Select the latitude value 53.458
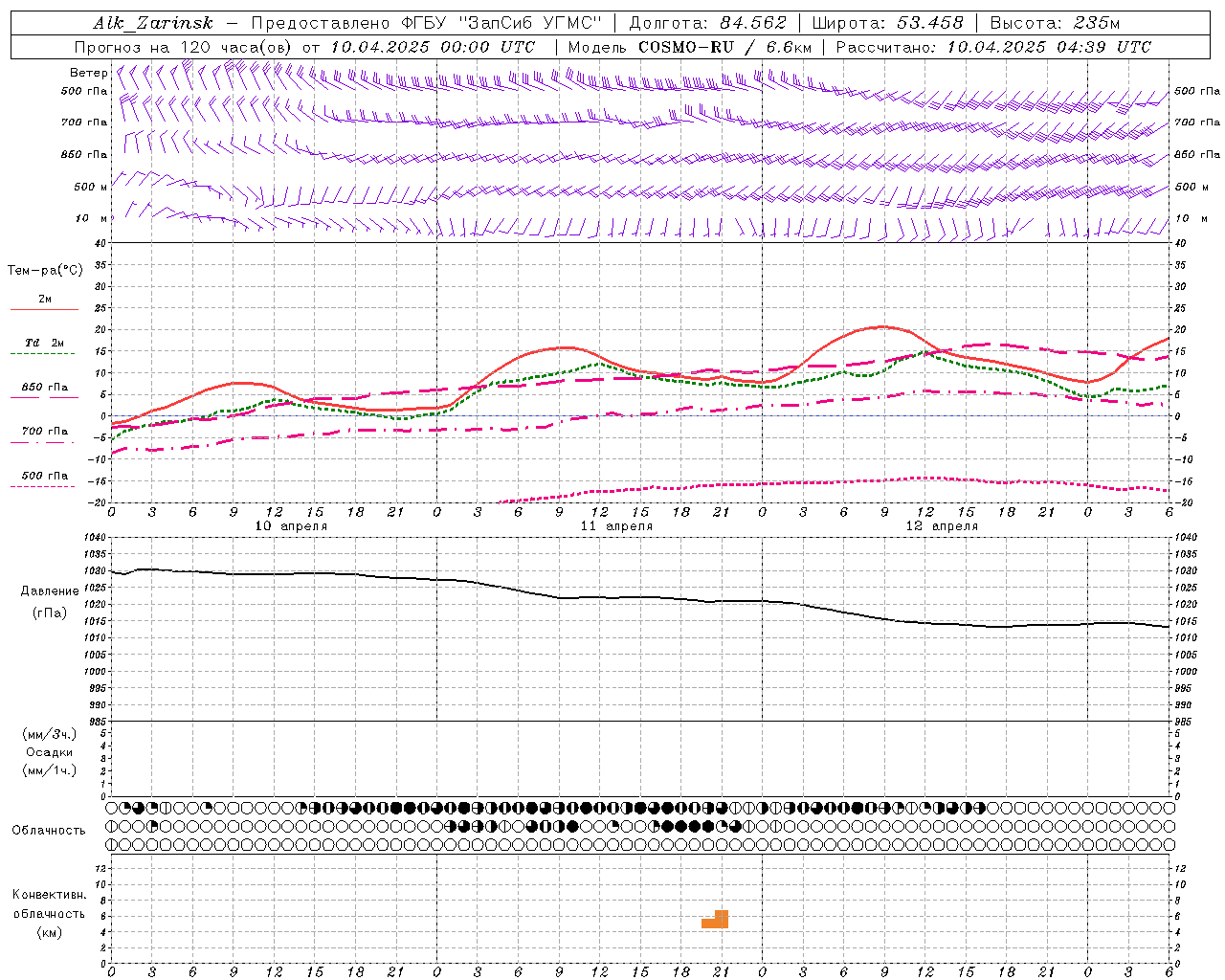1225x980 pixels. click(929, 23)
